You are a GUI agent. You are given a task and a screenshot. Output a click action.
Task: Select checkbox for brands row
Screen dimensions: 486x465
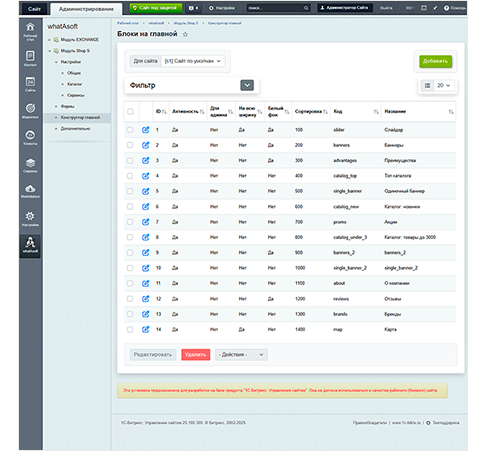pyautogui.click(x=130, y=314)
